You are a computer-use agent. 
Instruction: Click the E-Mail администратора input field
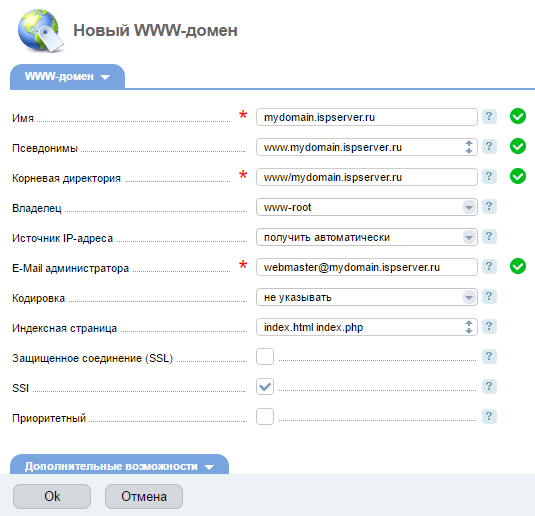click(x=366, y=267)
